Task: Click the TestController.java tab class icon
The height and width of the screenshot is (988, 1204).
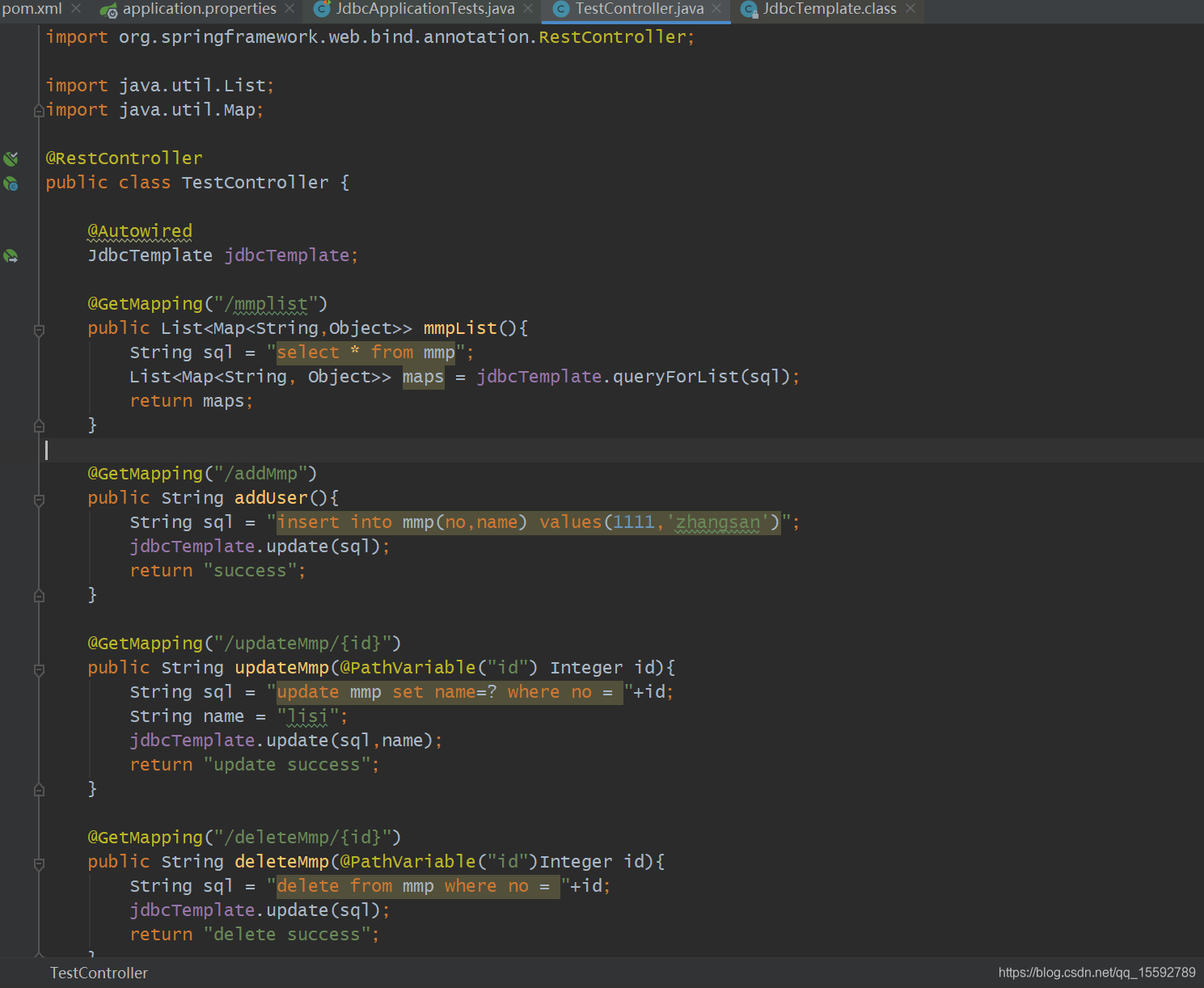Action: tap(560, 9)
